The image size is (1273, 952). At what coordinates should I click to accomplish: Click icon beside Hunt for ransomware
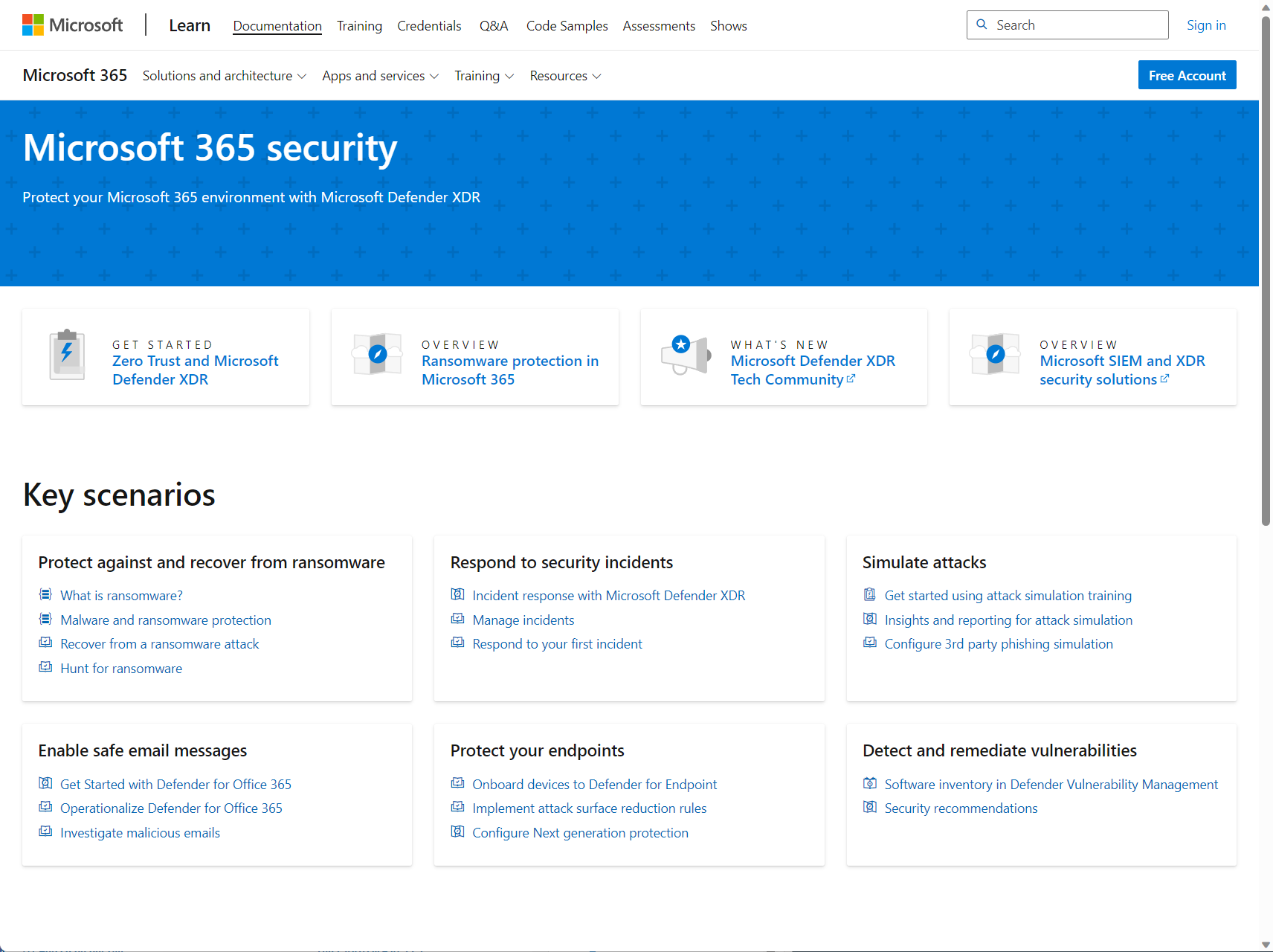(45, 667)
